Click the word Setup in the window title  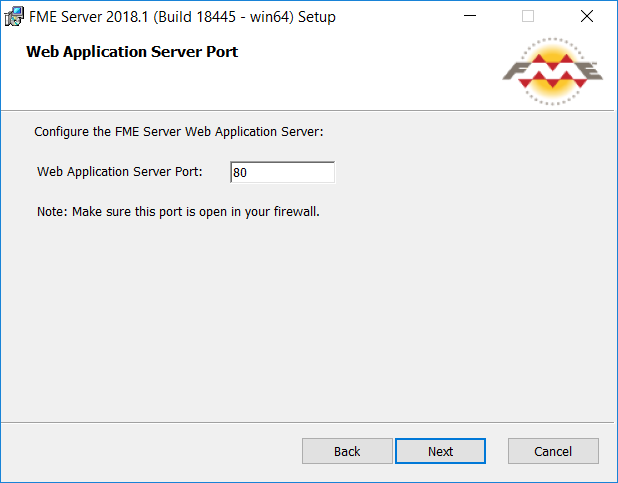coord(317,17)
